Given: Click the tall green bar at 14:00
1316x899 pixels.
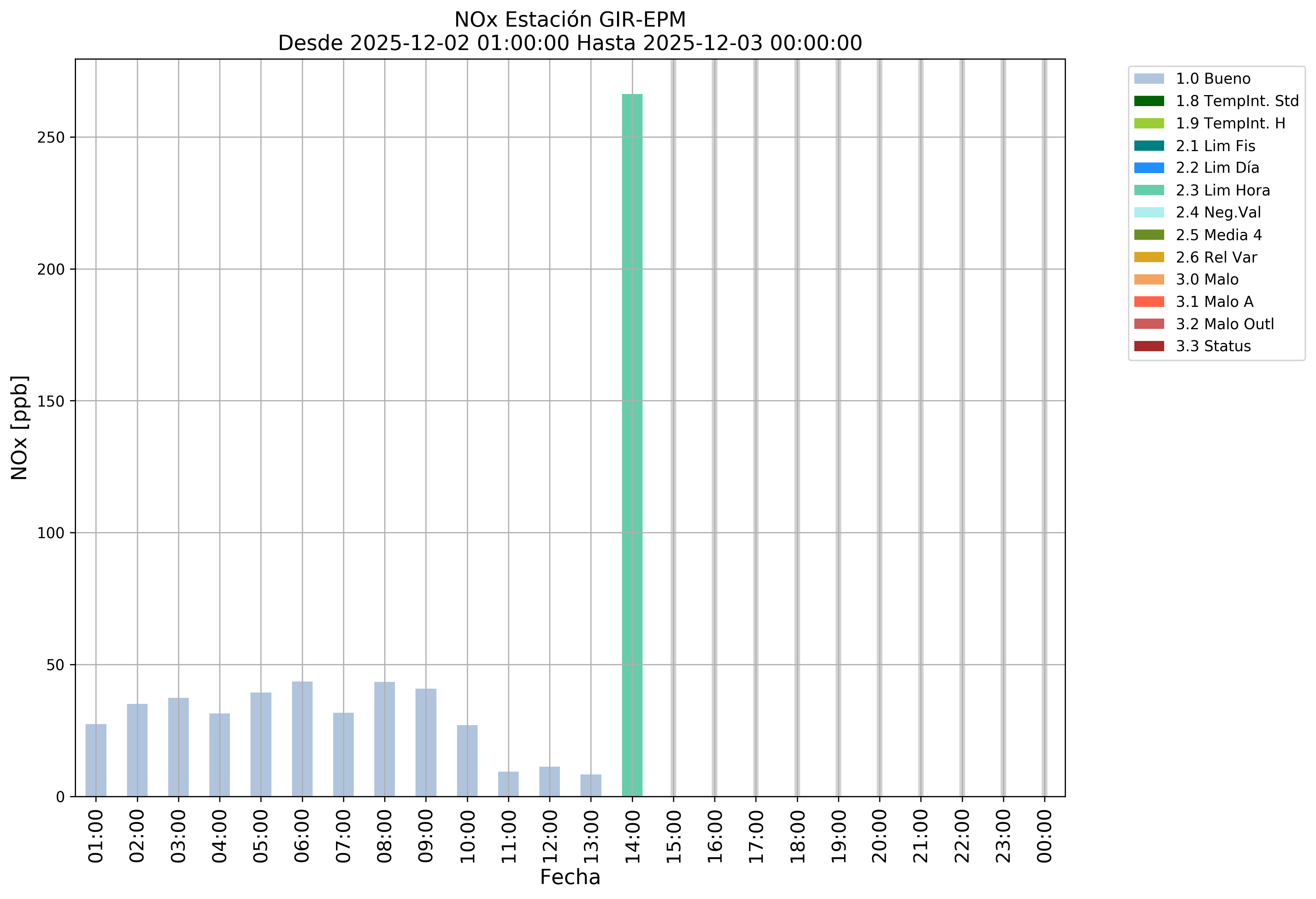Looking at the screenshot, I should pos(632,445).
